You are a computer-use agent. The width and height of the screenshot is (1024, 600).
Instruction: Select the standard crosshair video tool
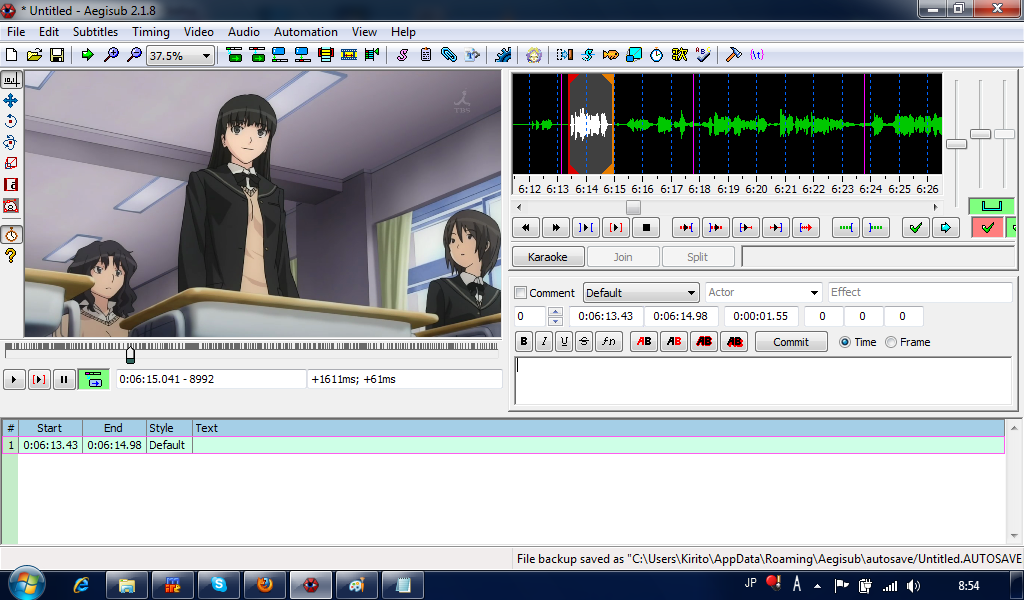point(11,80)
